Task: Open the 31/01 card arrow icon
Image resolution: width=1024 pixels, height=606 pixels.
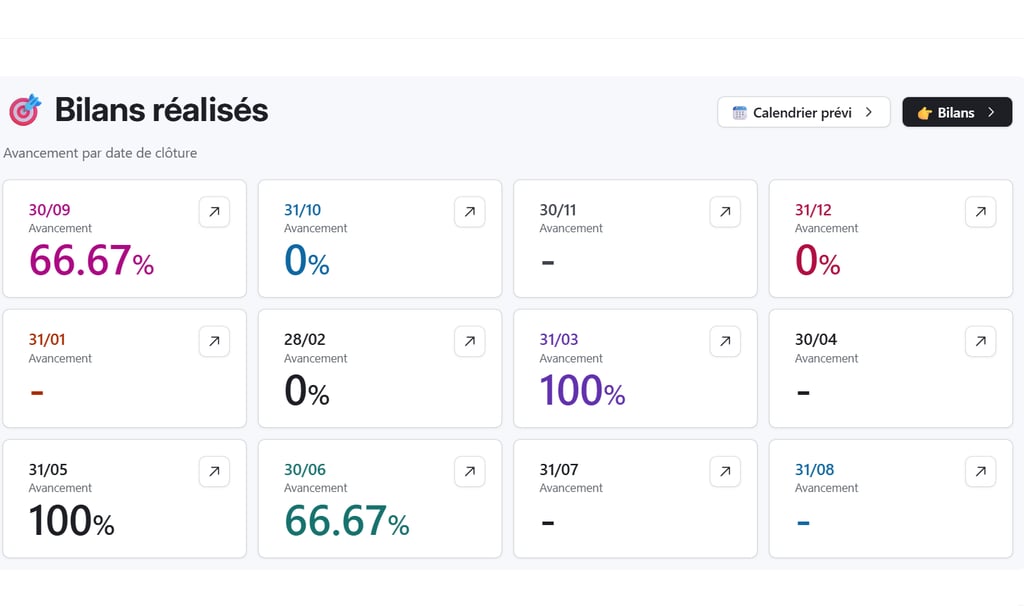Action: [214, 342]
